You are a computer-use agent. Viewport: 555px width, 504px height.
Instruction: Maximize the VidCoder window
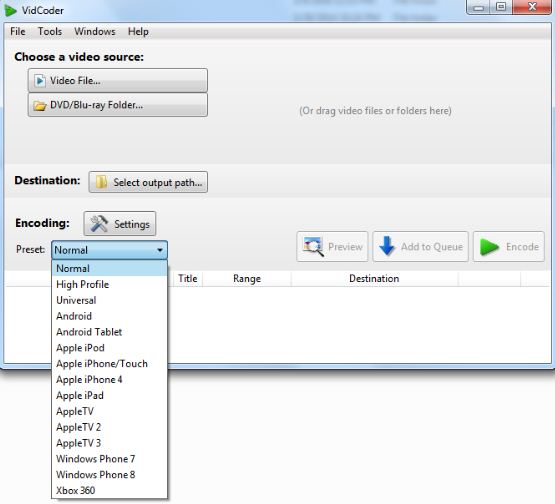[x=501, y=7]
